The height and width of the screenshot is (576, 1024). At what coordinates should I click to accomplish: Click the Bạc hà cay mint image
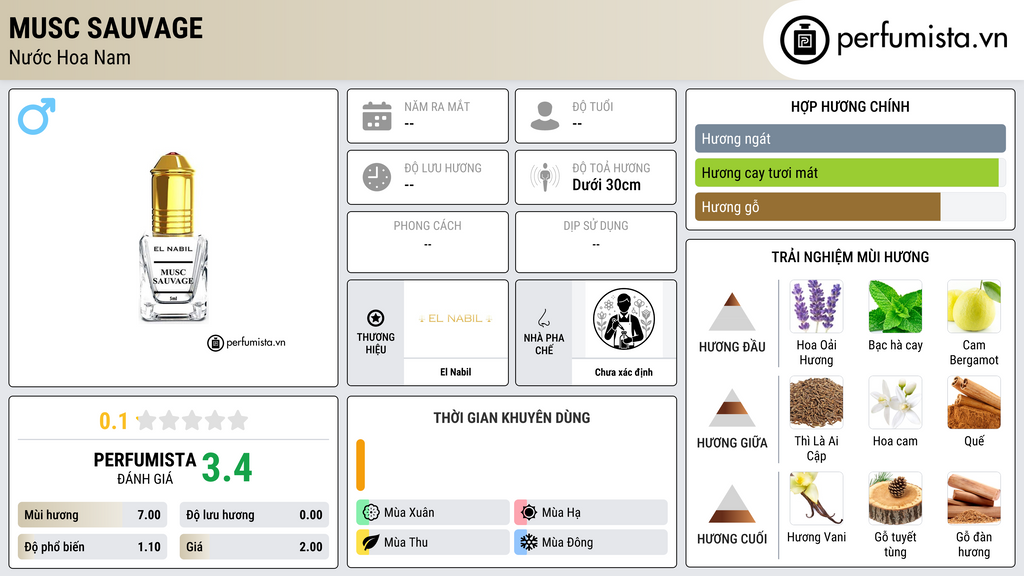tap(895, 306)
